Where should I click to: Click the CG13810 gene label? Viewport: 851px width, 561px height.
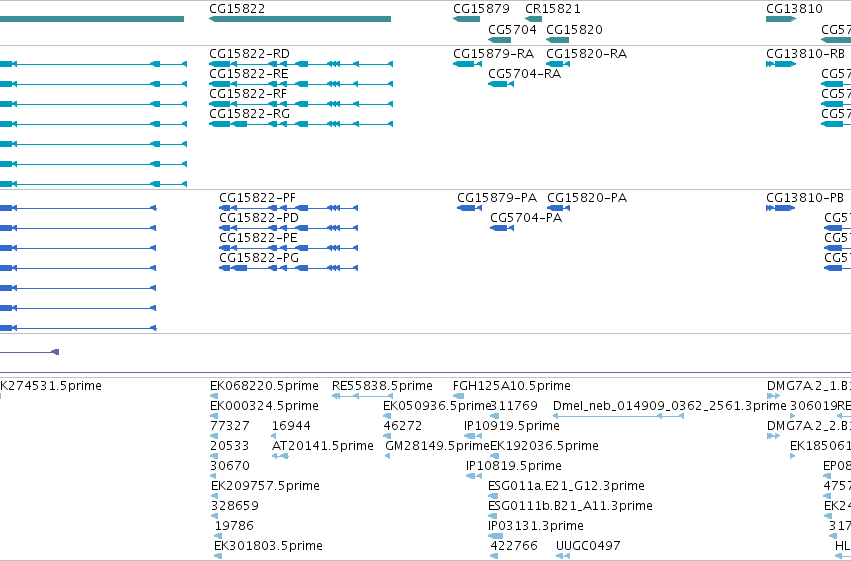point(794,9)
